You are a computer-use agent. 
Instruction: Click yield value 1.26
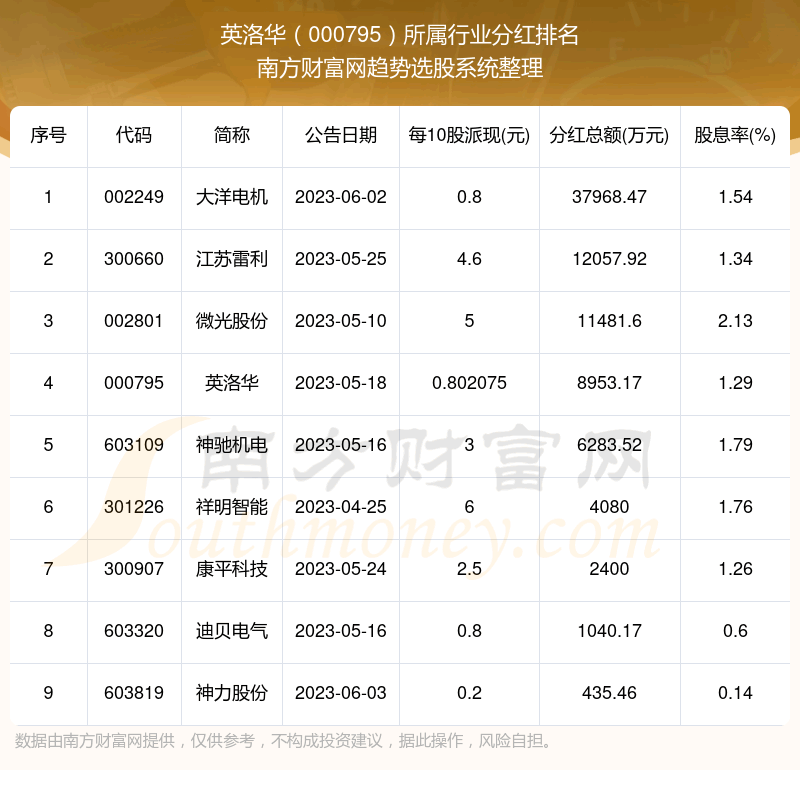735,569
